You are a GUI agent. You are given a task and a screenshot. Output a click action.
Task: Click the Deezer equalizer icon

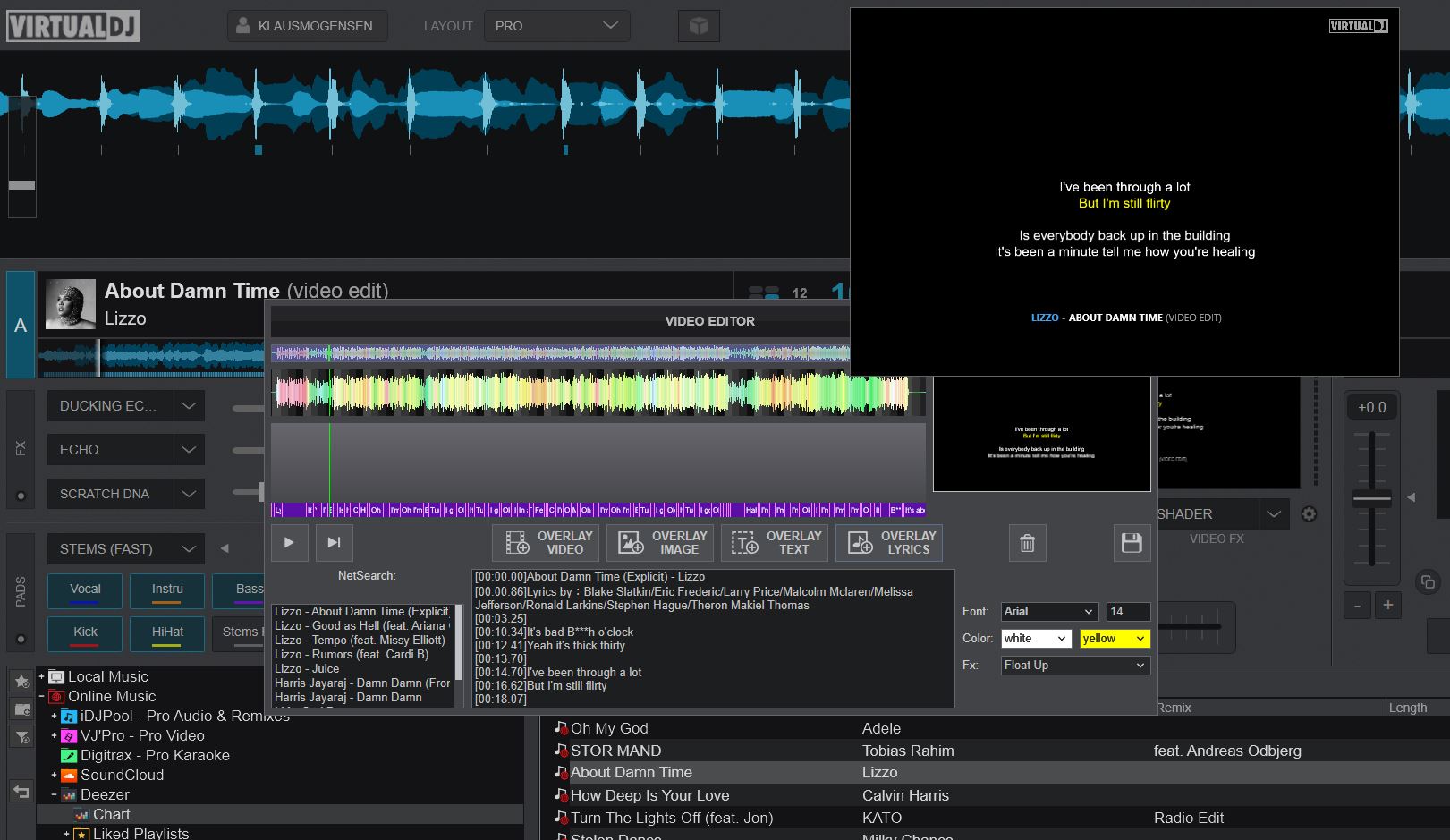(x=69, y=794)
